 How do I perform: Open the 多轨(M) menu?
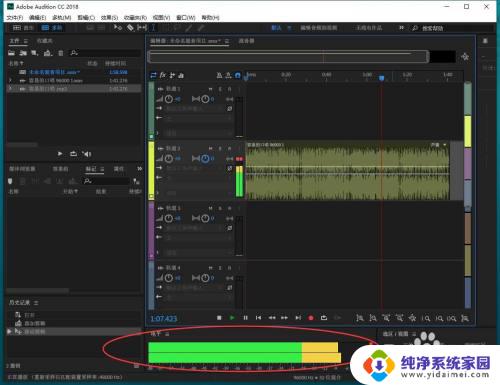(62, 17)
